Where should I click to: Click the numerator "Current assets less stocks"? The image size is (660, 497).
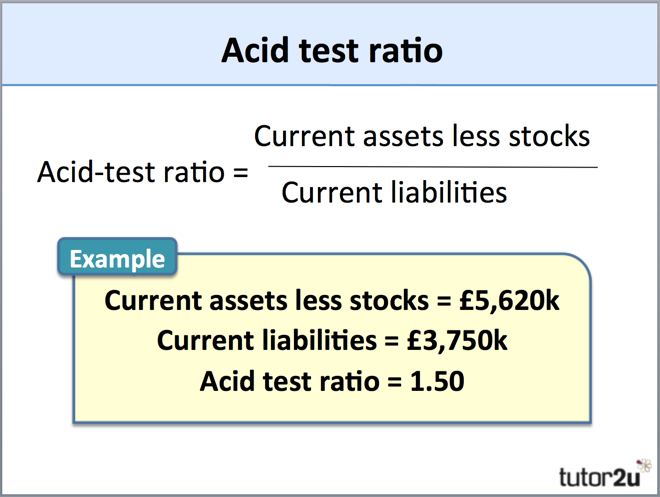421,135
